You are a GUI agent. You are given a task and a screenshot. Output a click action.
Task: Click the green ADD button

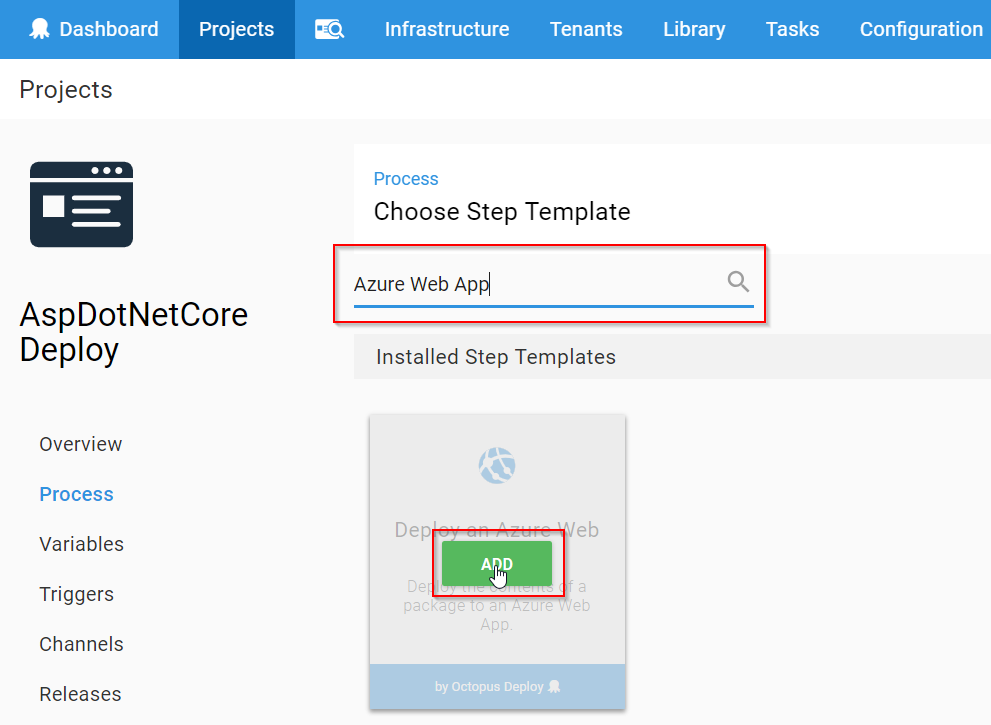click(x=497, y=563)
